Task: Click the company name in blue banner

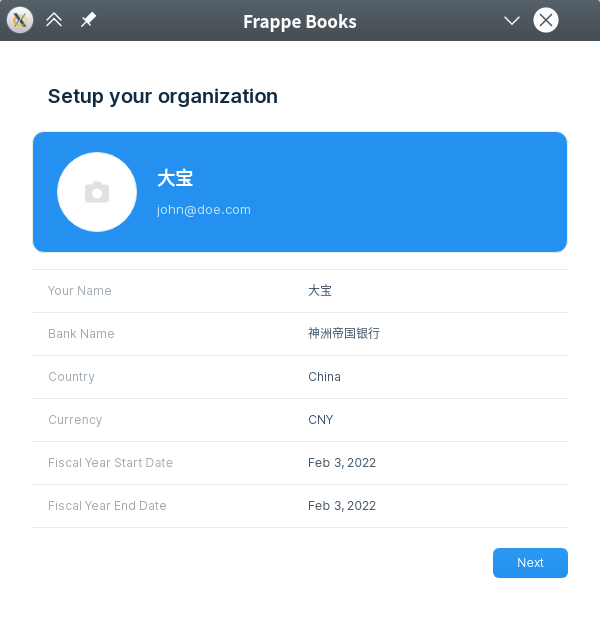Action: coord(175,179)
